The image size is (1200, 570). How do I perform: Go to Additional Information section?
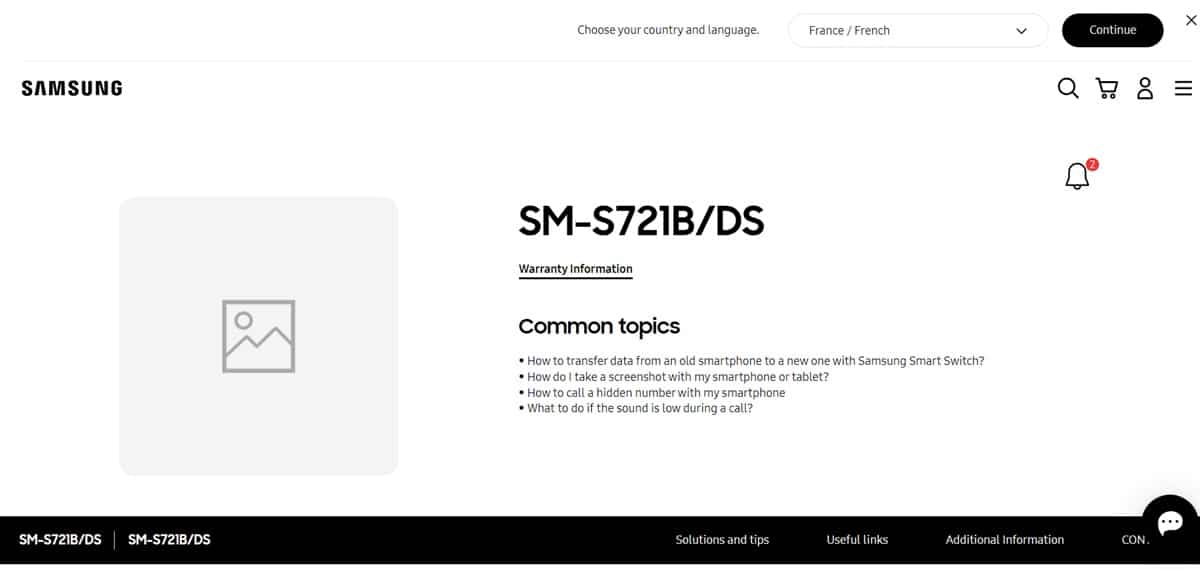1005,540
